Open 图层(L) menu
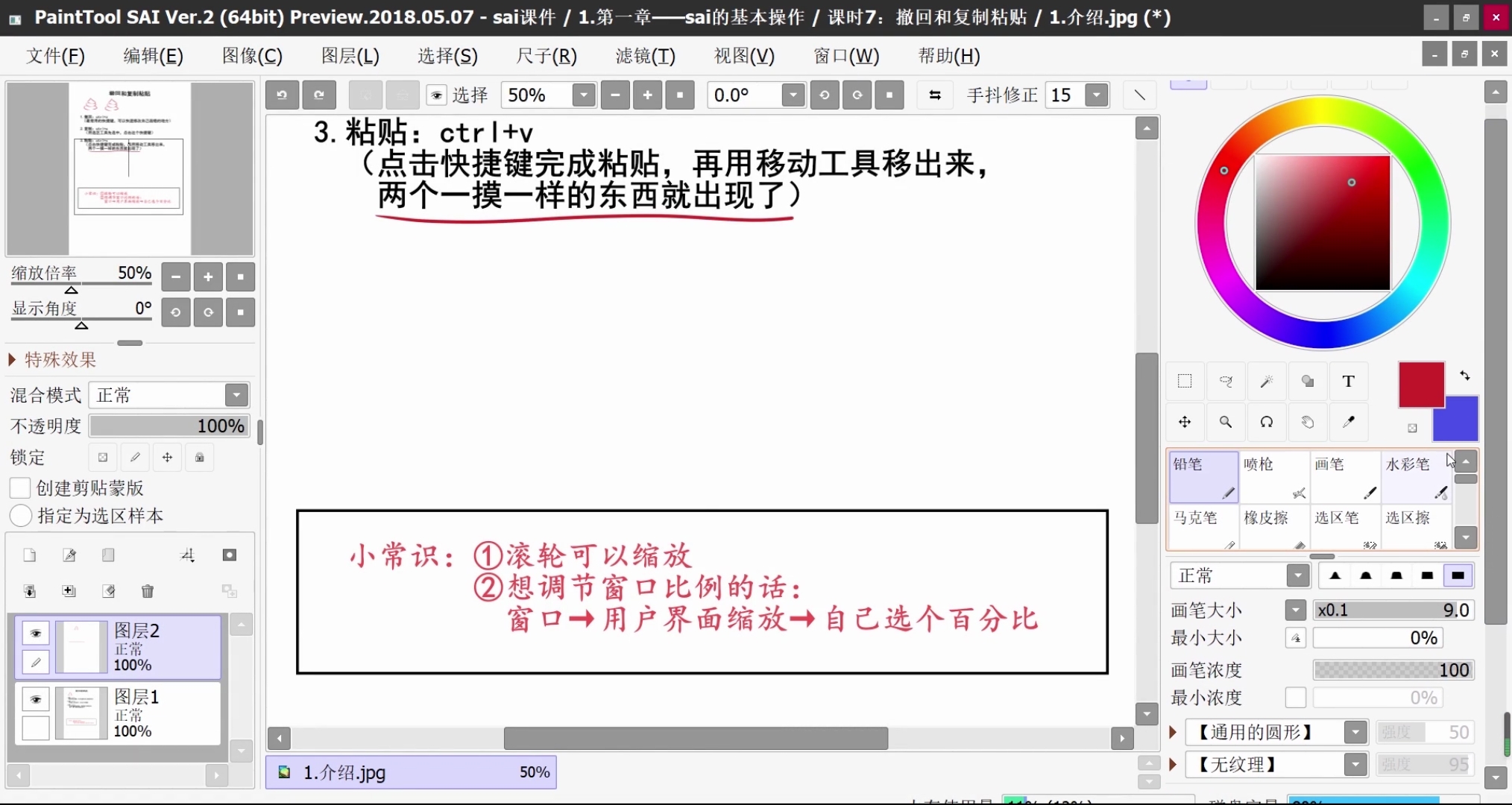The height and width of the screenshot is (805, 1512). point(350,56)
